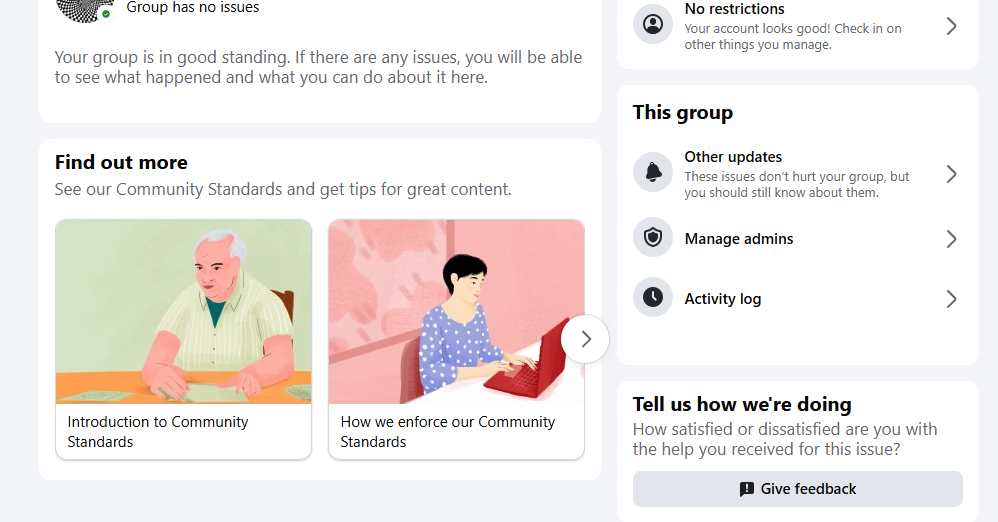Screen dimensions: 998x522
Task: Select the No restrictions account status item
Action: click(x=798, y=26)
